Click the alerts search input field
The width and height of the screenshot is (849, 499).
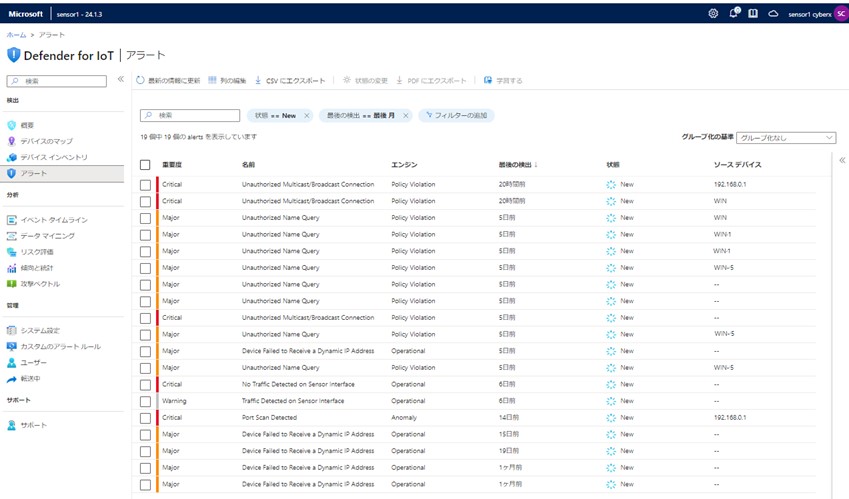tap(190, 115)
